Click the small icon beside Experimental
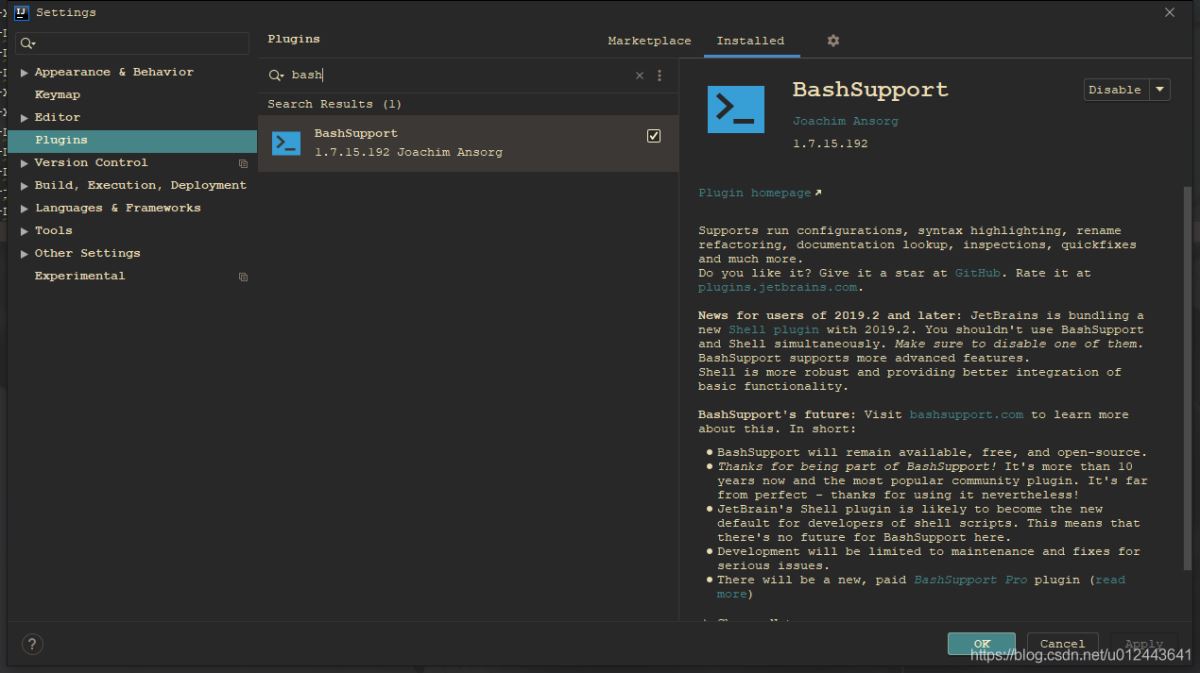The width and height of the screenshot is (1200, 673). [x=243, y=276]
